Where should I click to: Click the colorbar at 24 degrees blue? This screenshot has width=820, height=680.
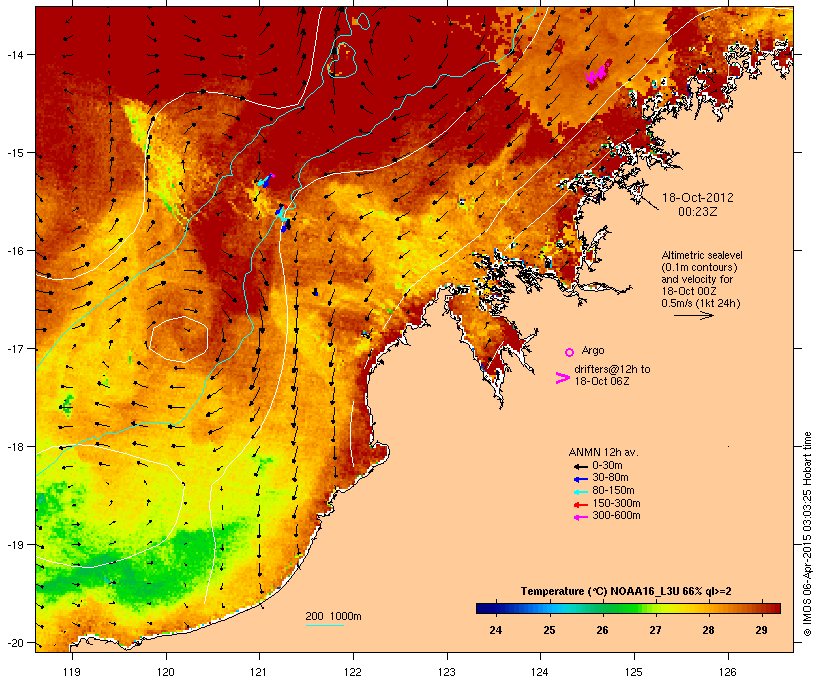(x=496, y=608)
